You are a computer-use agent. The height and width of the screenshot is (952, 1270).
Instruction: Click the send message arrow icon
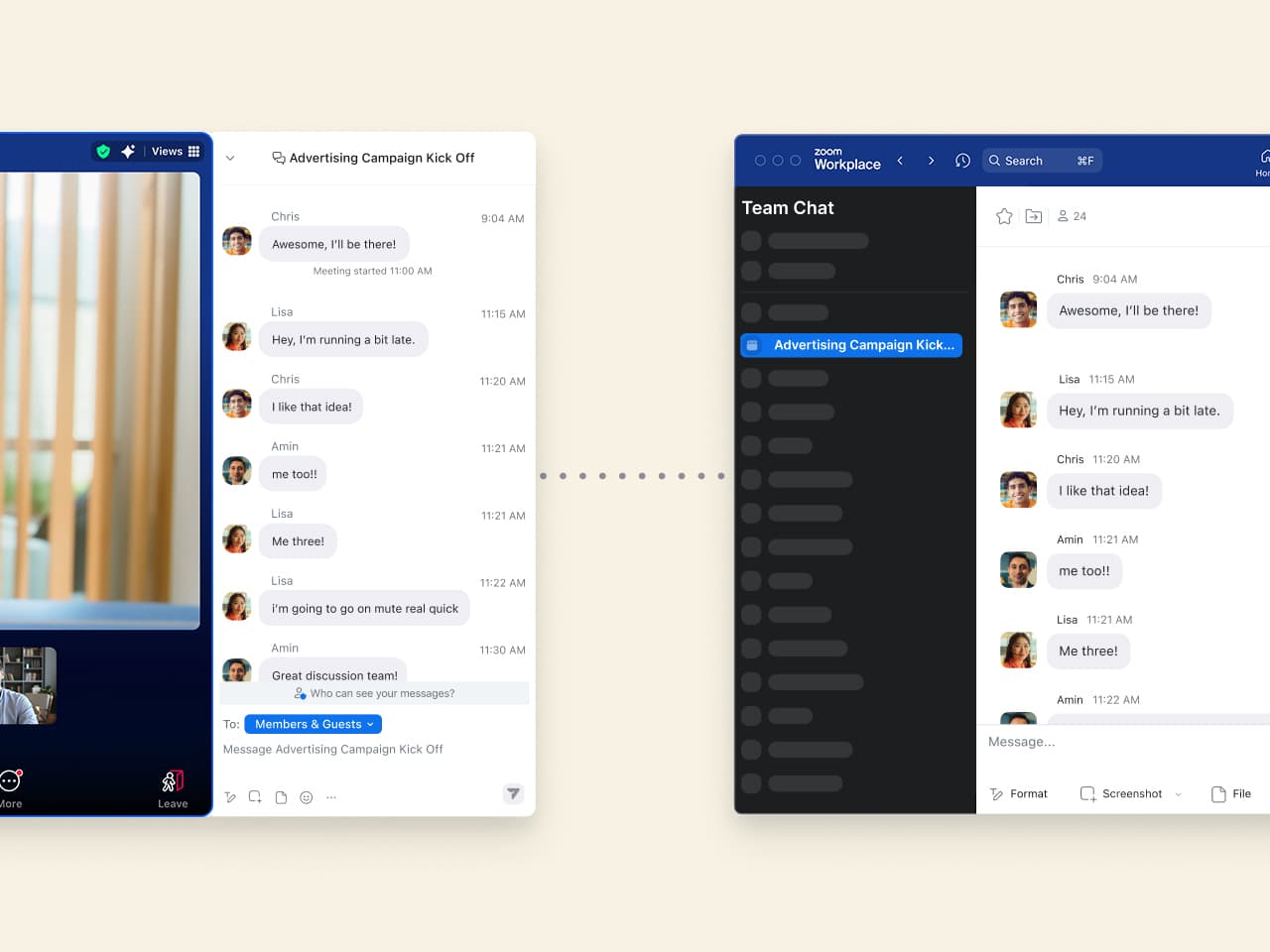(x=513, y=793)
